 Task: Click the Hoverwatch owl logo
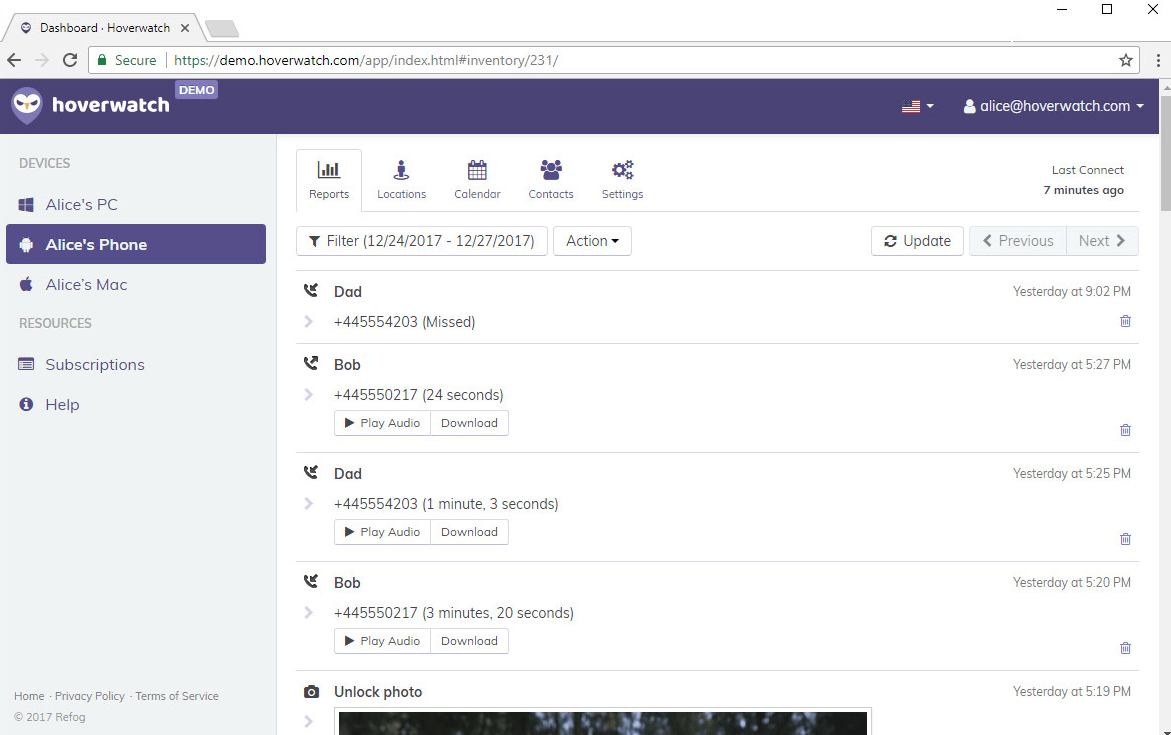[27, 105]
